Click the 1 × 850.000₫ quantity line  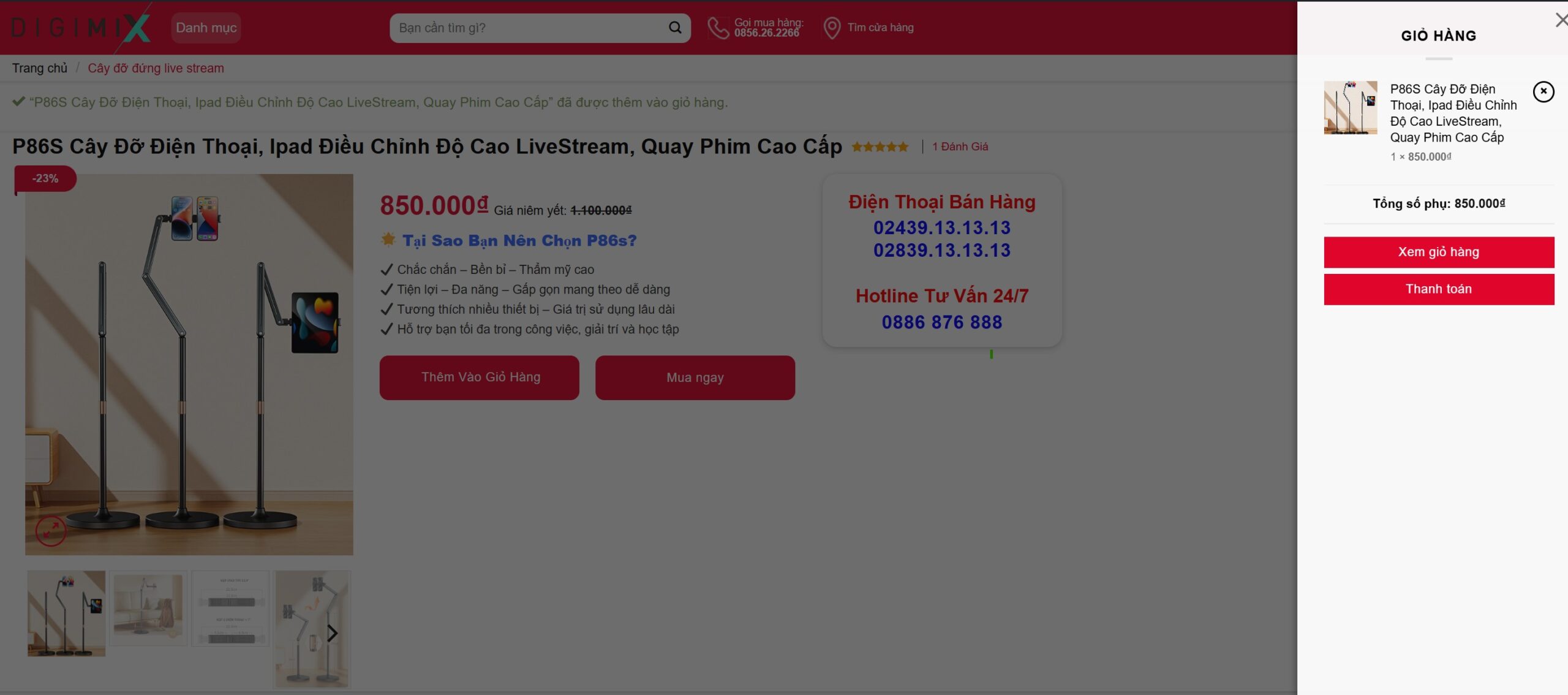[1420, 157]
